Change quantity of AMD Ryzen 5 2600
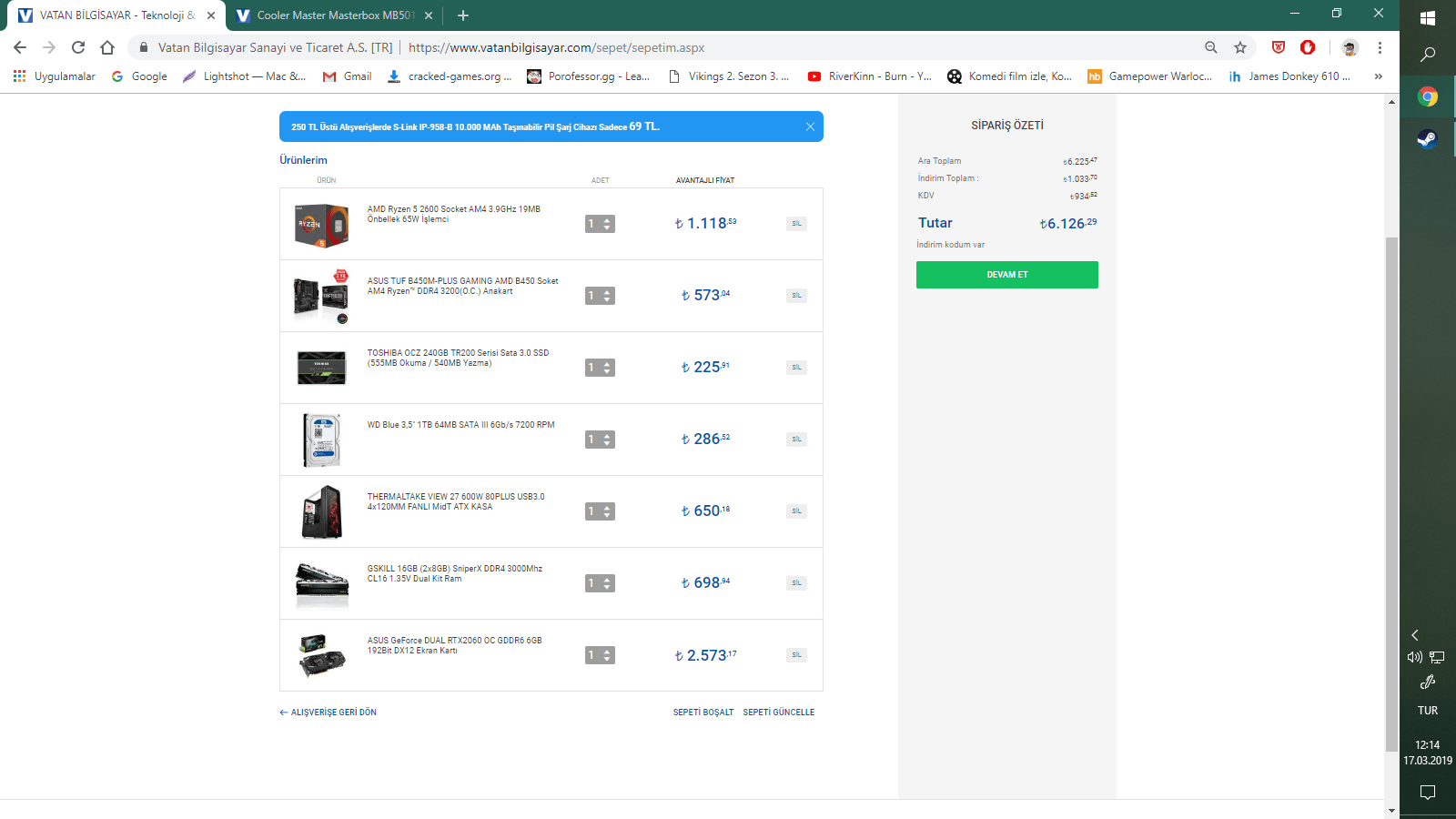Image resolution: width=1456 pixels, height=819 pixels. (x=600, y=224)
